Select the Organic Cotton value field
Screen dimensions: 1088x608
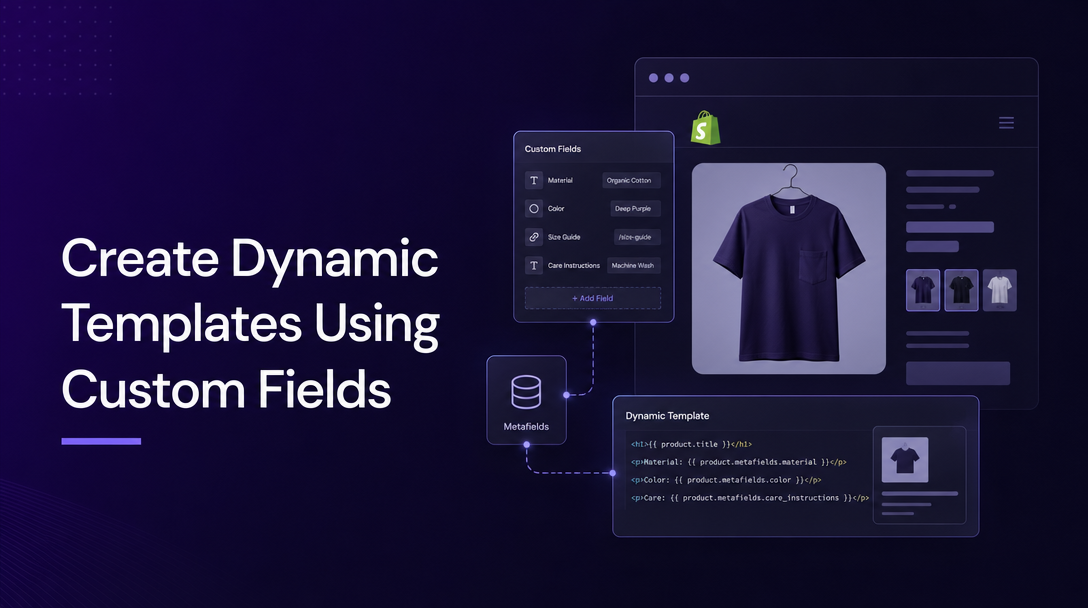[631, 180]
